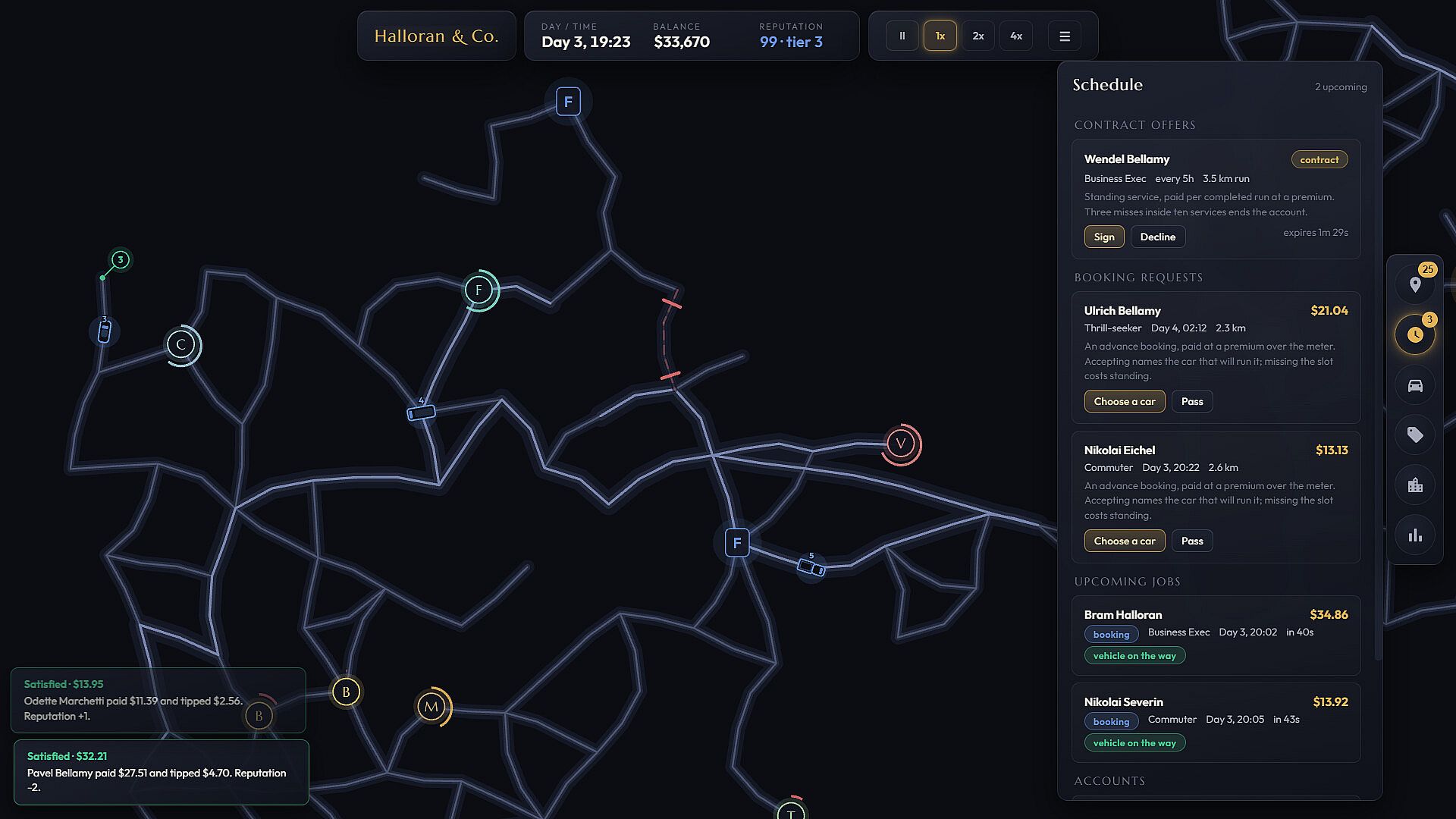Sign Wendel Bellamy's contract
Image resolution: width=1456 pixels, height=819 pixels.
coord(1104,237)
